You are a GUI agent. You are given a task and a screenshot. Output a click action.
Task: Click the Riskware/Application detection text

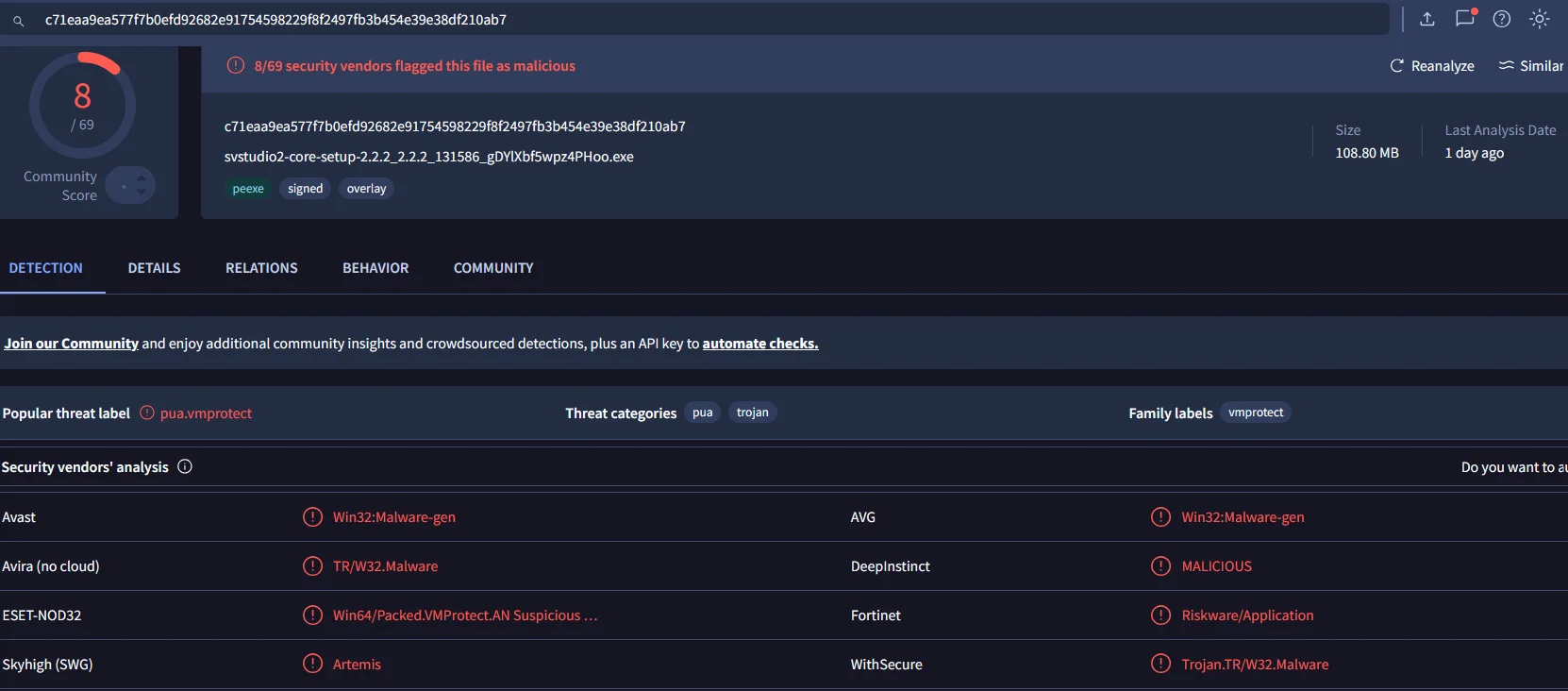[x=1247, y=615]
